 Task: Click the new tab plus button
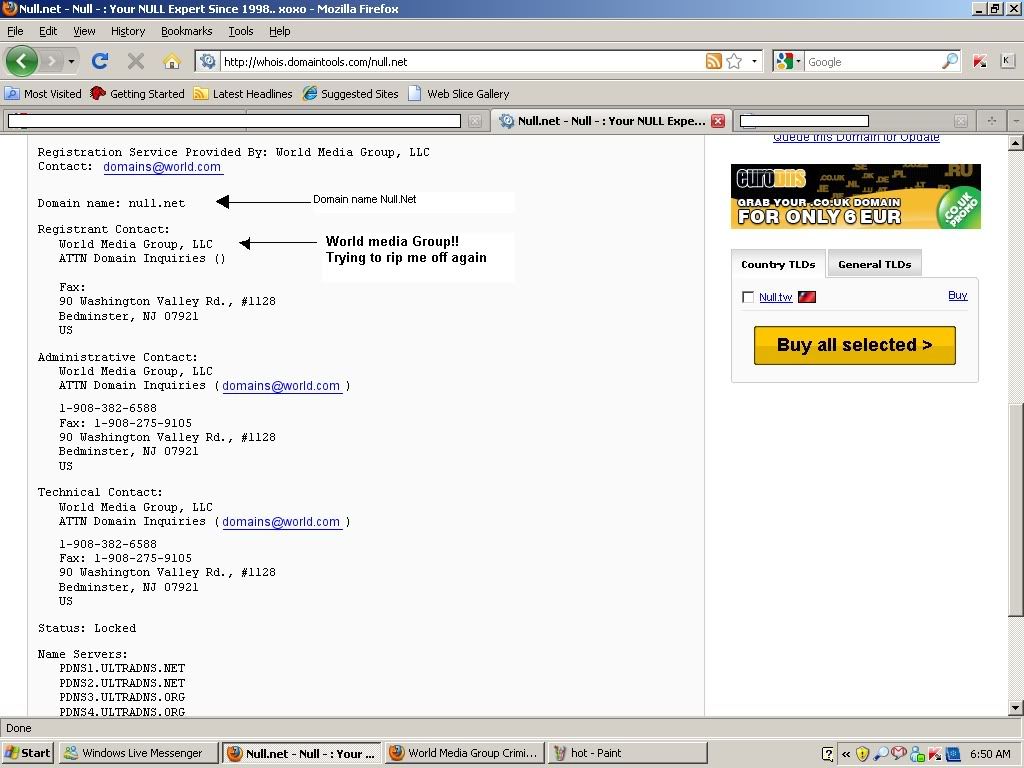point(991,121)
